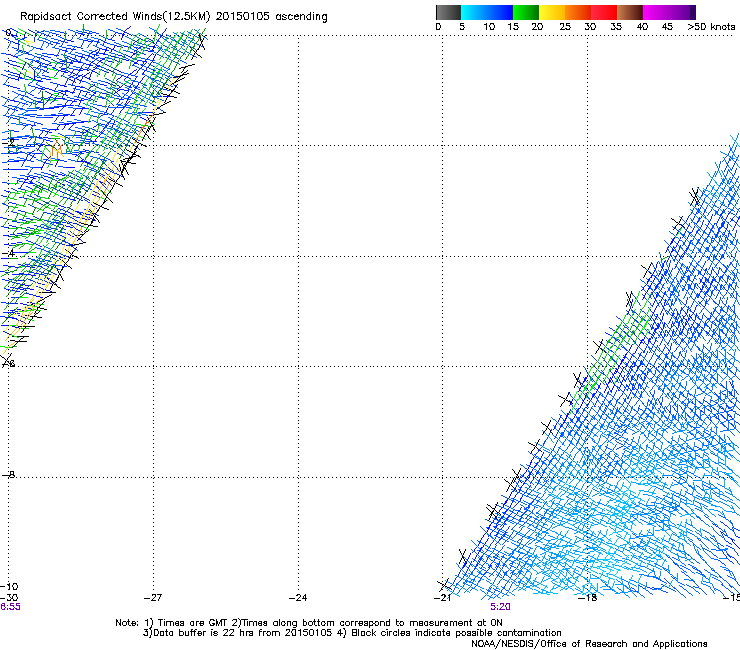Click the yellow 20-25 knots legend segment
Viewport: 740px width, 650px height.
click(552, 12)
